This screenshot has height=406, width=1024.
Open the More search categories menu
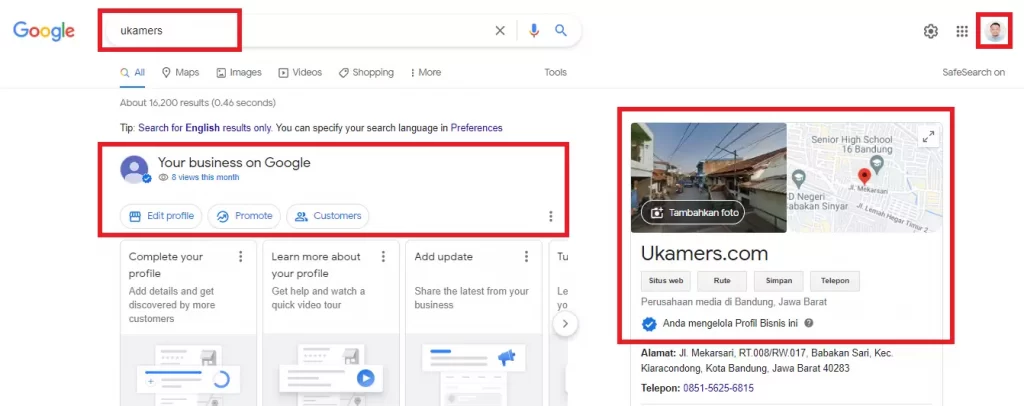[x=426, y=72]
